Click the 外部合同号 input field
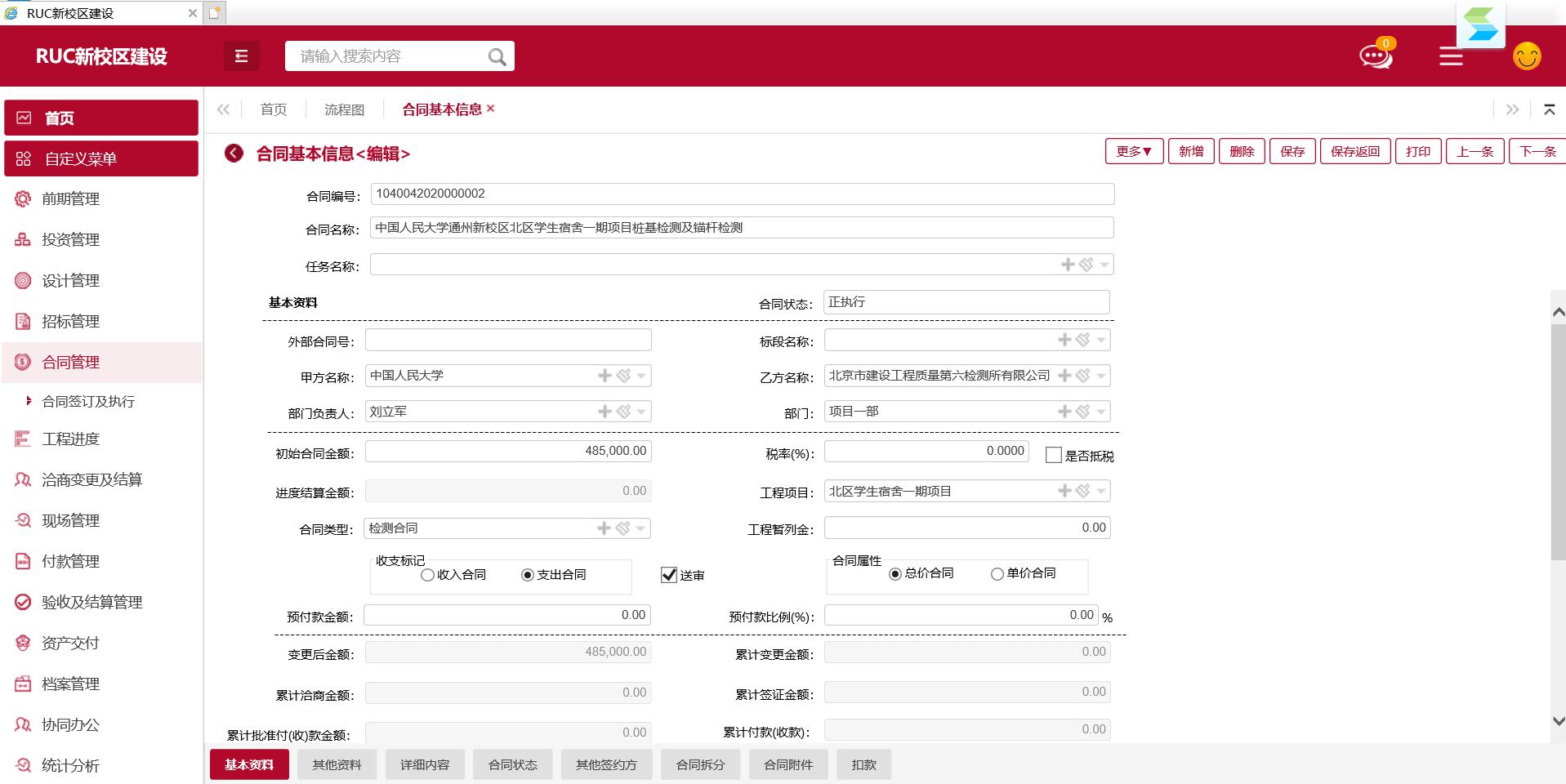 point(508,340)
